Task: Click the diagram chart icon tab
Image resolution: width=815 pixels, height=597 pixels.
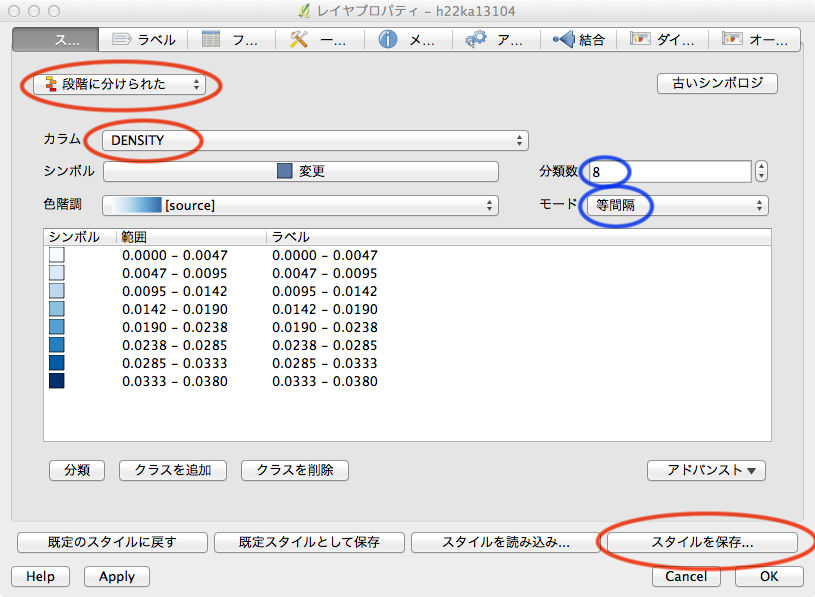Action: click(636, 40)
